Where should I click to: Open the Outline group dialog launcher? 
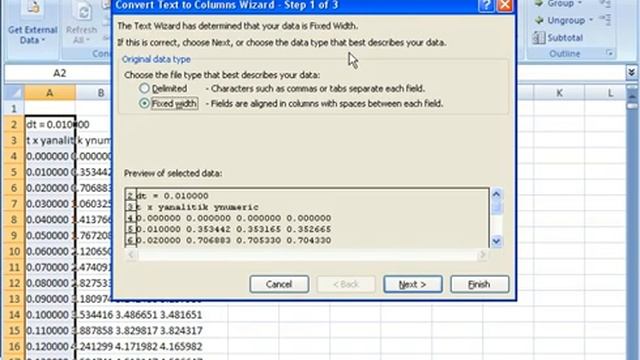point(610,53)
